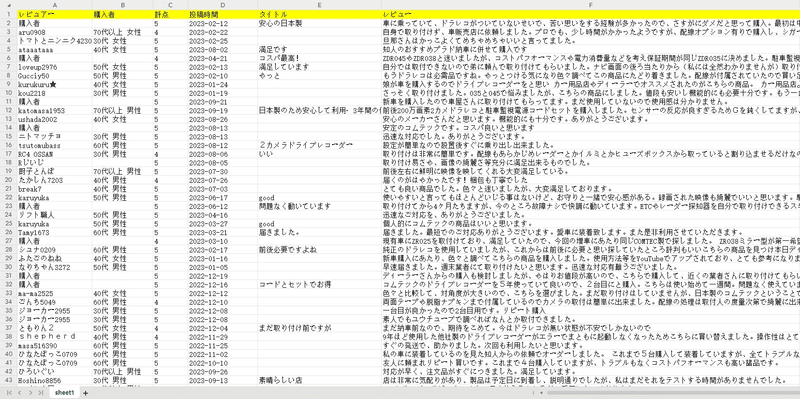Select the cell containing break7
The height and width of the screenshot is (399, 800).
54,189
